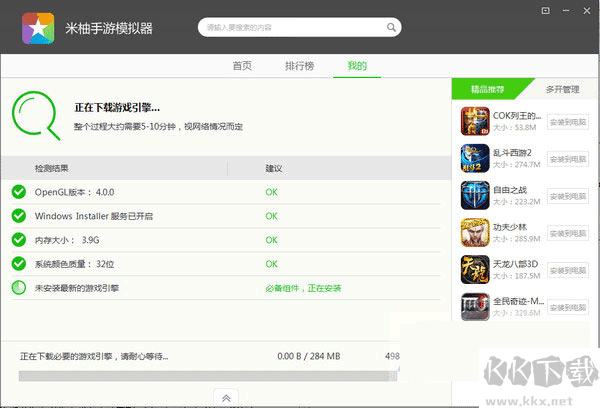The height and width of the screenshot is (408, 600).
Task: Click the OK result for OpenGL version
Action: click(x=271, y=192)
